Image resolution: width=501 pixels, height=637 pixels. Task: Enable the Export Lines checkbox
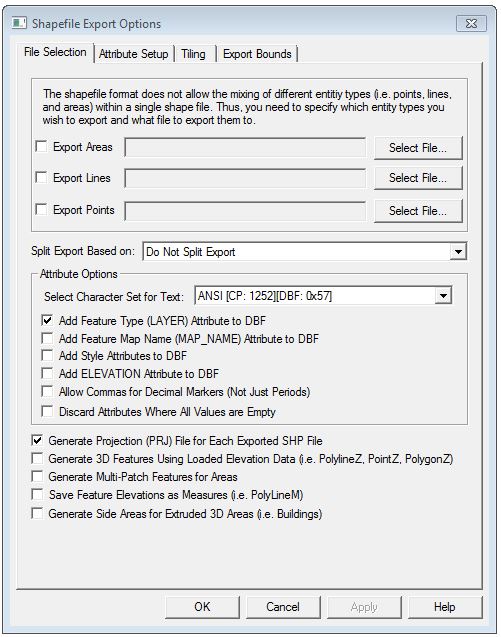pyautogui.click(x=41, y=177)
